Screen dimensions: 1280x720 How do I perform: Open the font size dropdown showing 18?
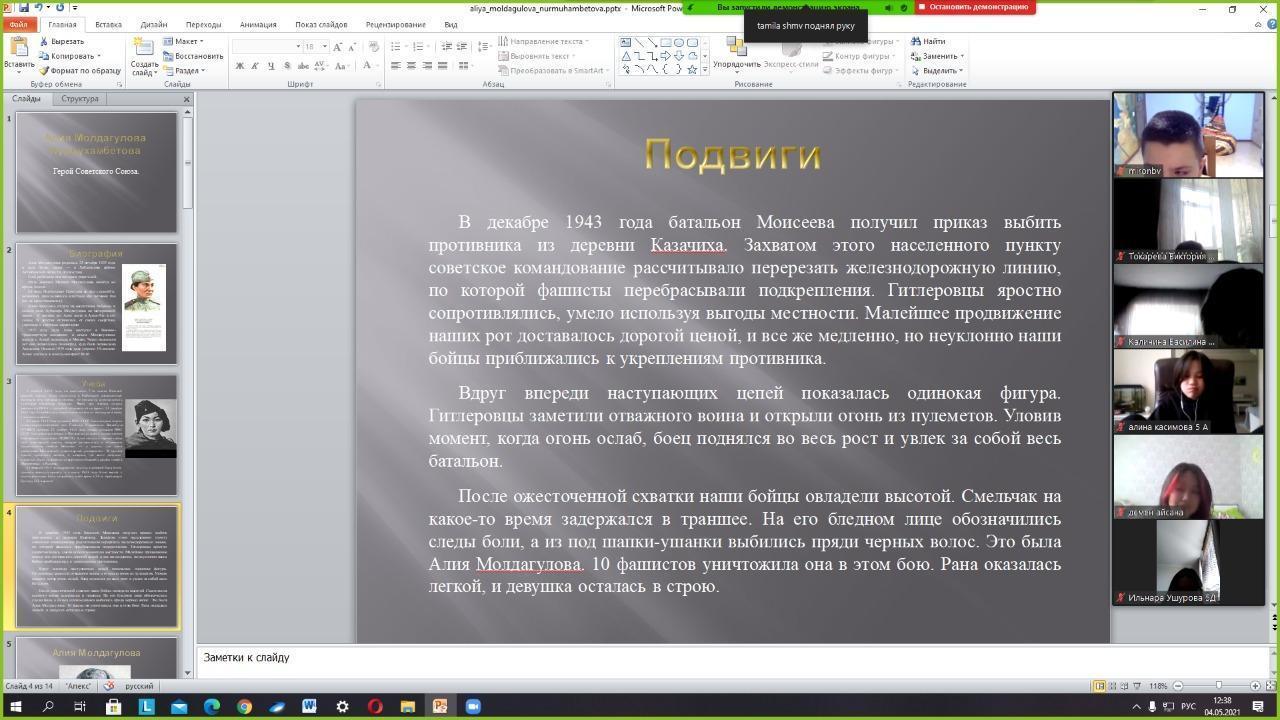324,47
